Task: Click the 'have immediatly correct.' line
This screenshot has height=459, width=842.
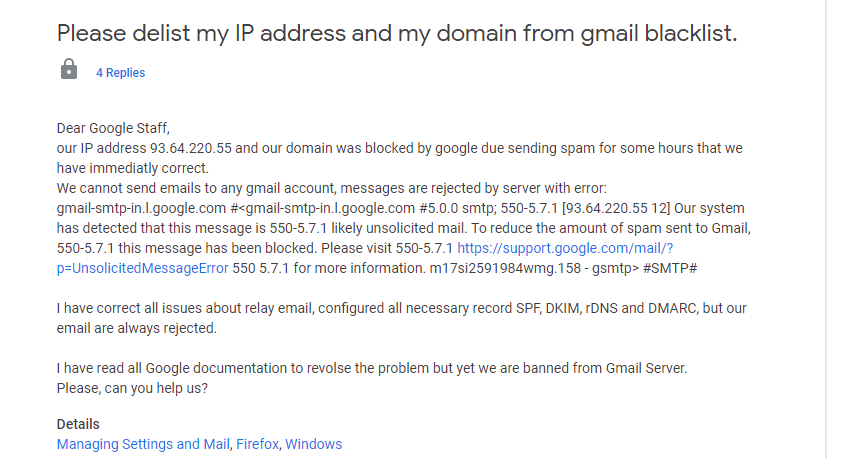Action: (x=133, y=168)
